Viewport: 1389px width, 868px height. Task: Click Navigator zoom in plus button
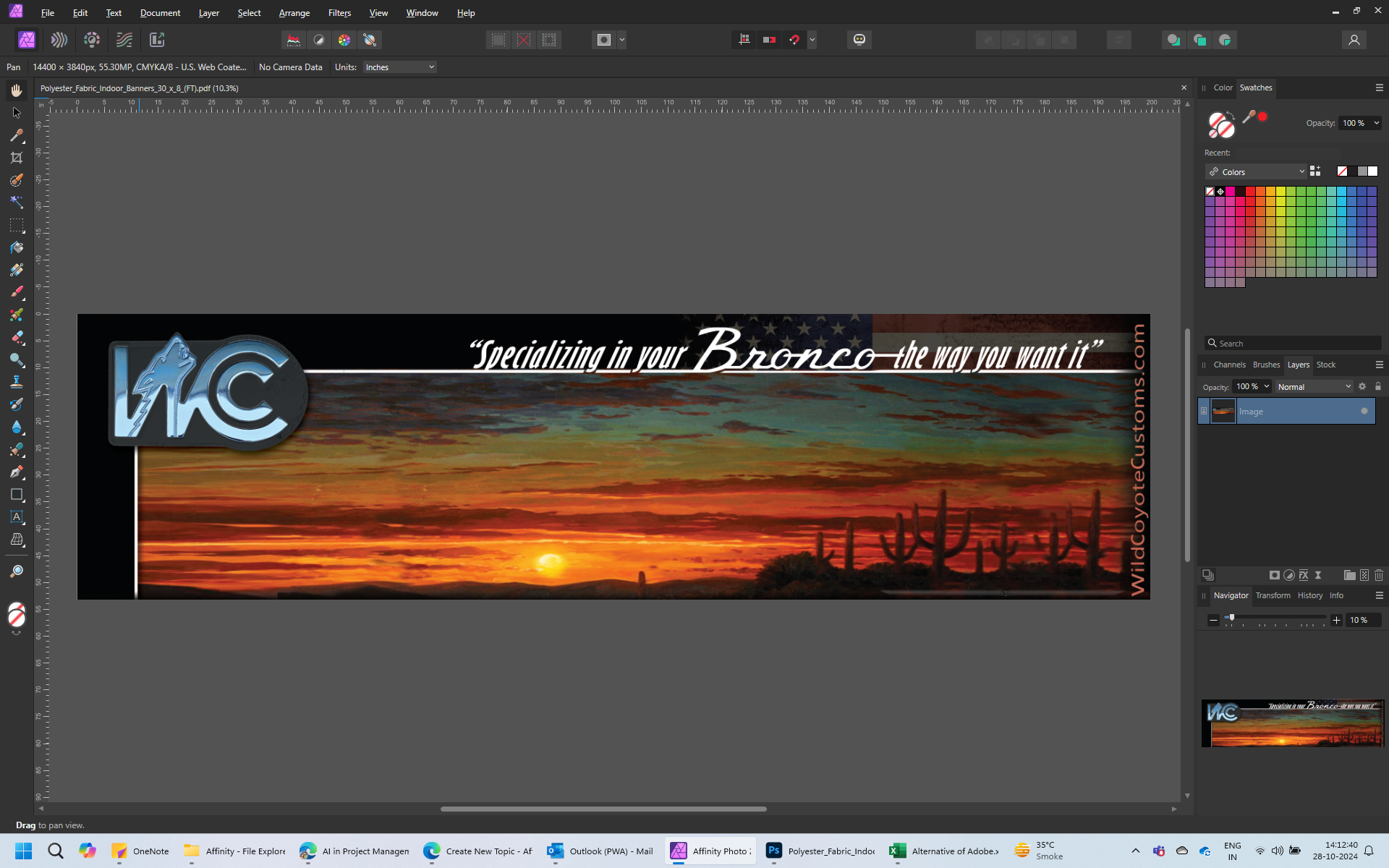tap(1336, 620)
